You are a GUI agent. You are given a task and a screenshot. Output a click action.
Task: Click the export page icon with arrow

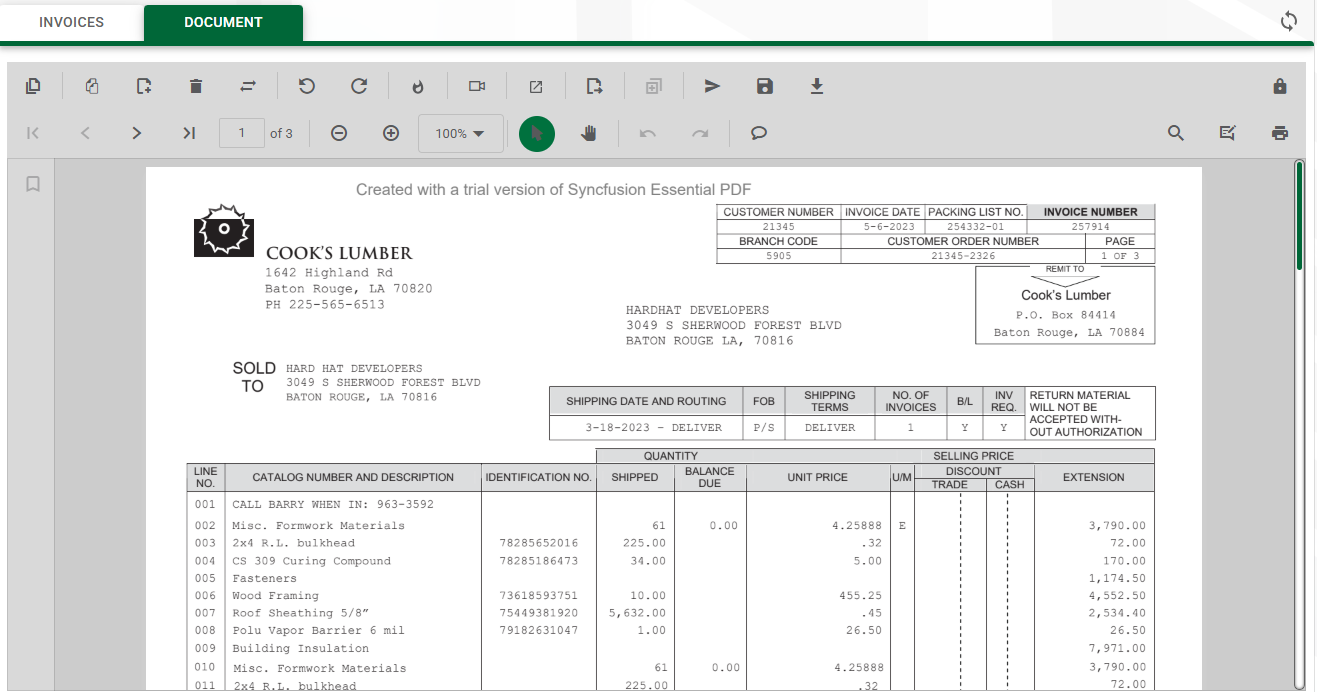pyautogui.click(x=595, y=86)
